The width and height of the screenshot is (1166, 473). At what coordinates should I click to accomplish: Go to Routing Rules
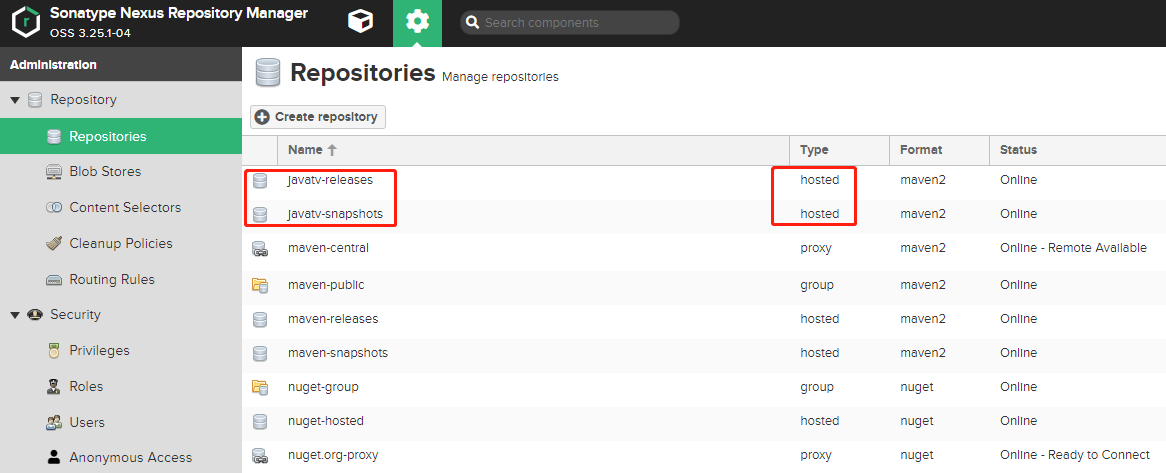click(111, 280)
